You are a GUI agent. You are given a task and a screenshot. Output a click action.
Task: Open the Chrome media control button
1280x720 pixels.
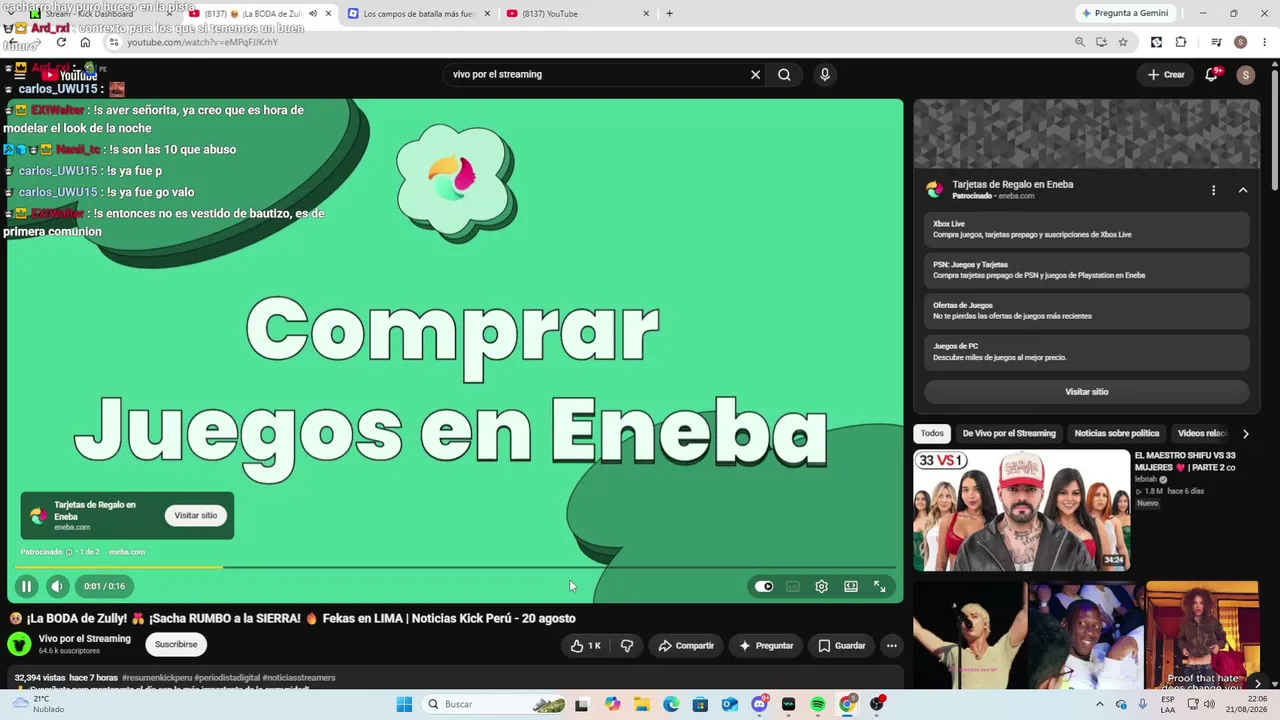[1216, 42]
